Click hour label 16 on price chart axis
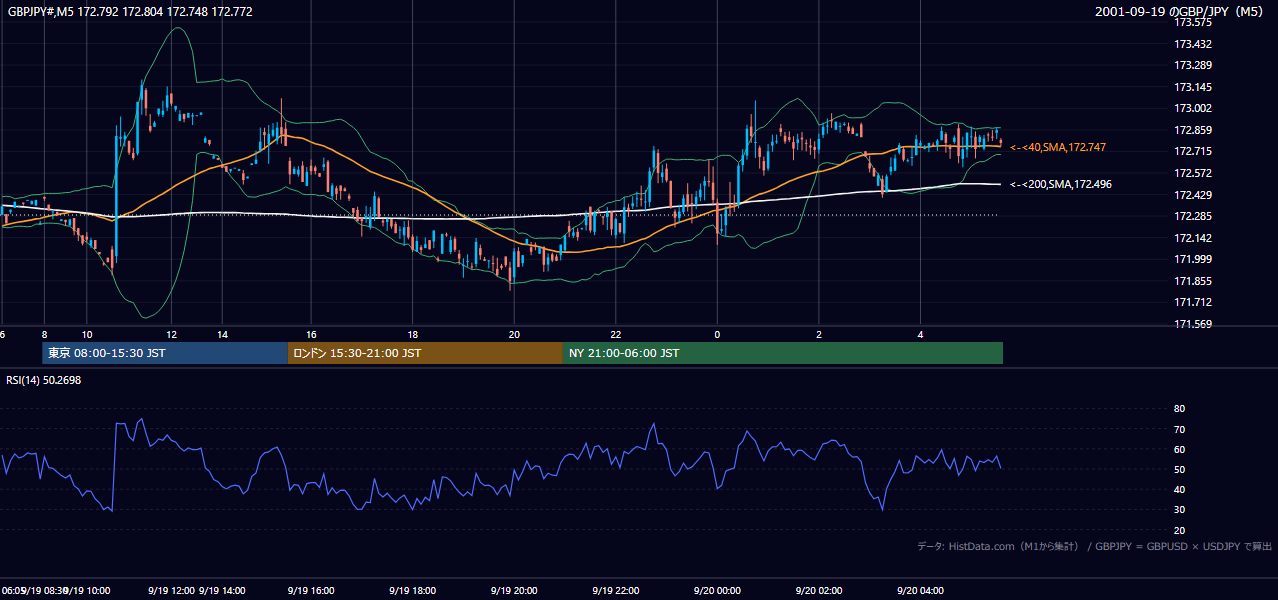Image resolution: width=1278 pixels, height=600 pixels. (311, 335)
